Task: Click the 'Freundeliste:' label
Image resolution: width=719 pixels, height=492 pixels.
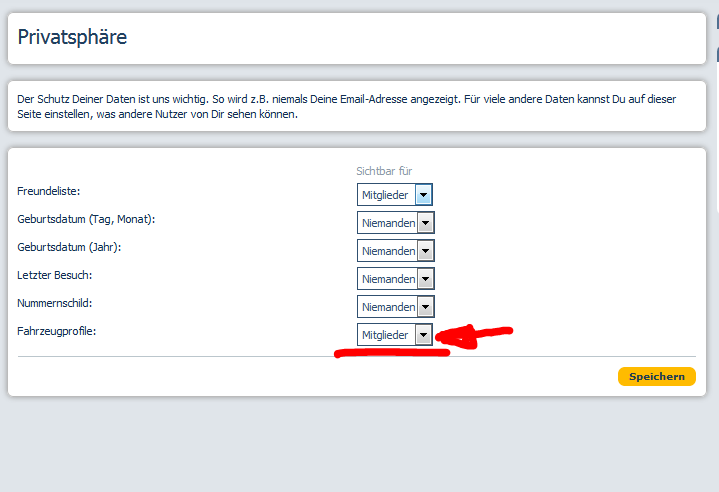Action: pos(48,190)
